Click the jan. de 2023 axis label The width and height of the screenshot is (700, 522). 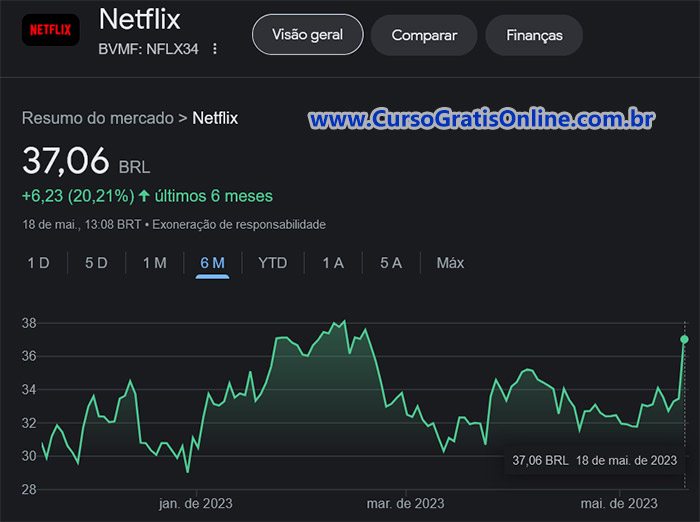click(x=196, y=504)
